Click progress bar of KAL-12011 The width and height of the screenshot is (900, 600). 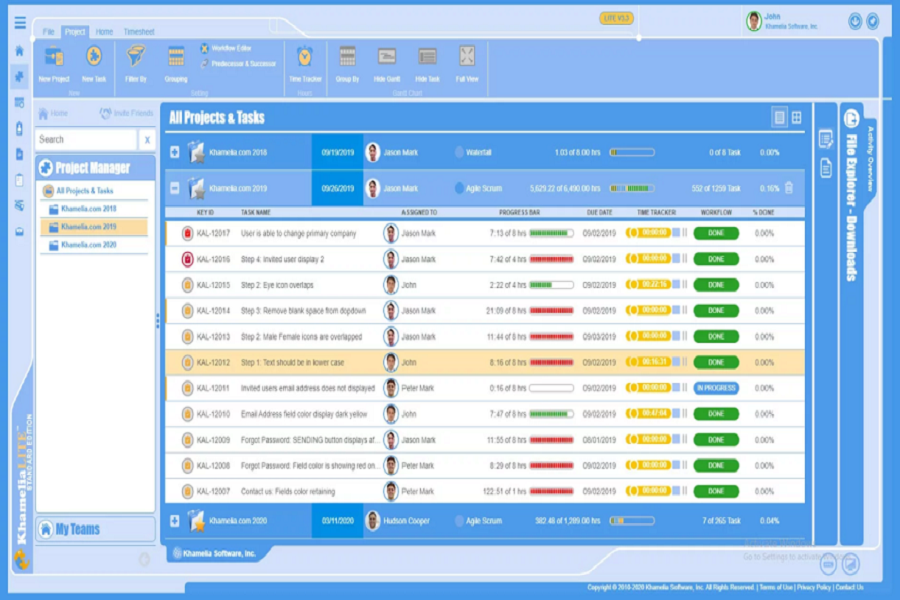click(551, 388)
